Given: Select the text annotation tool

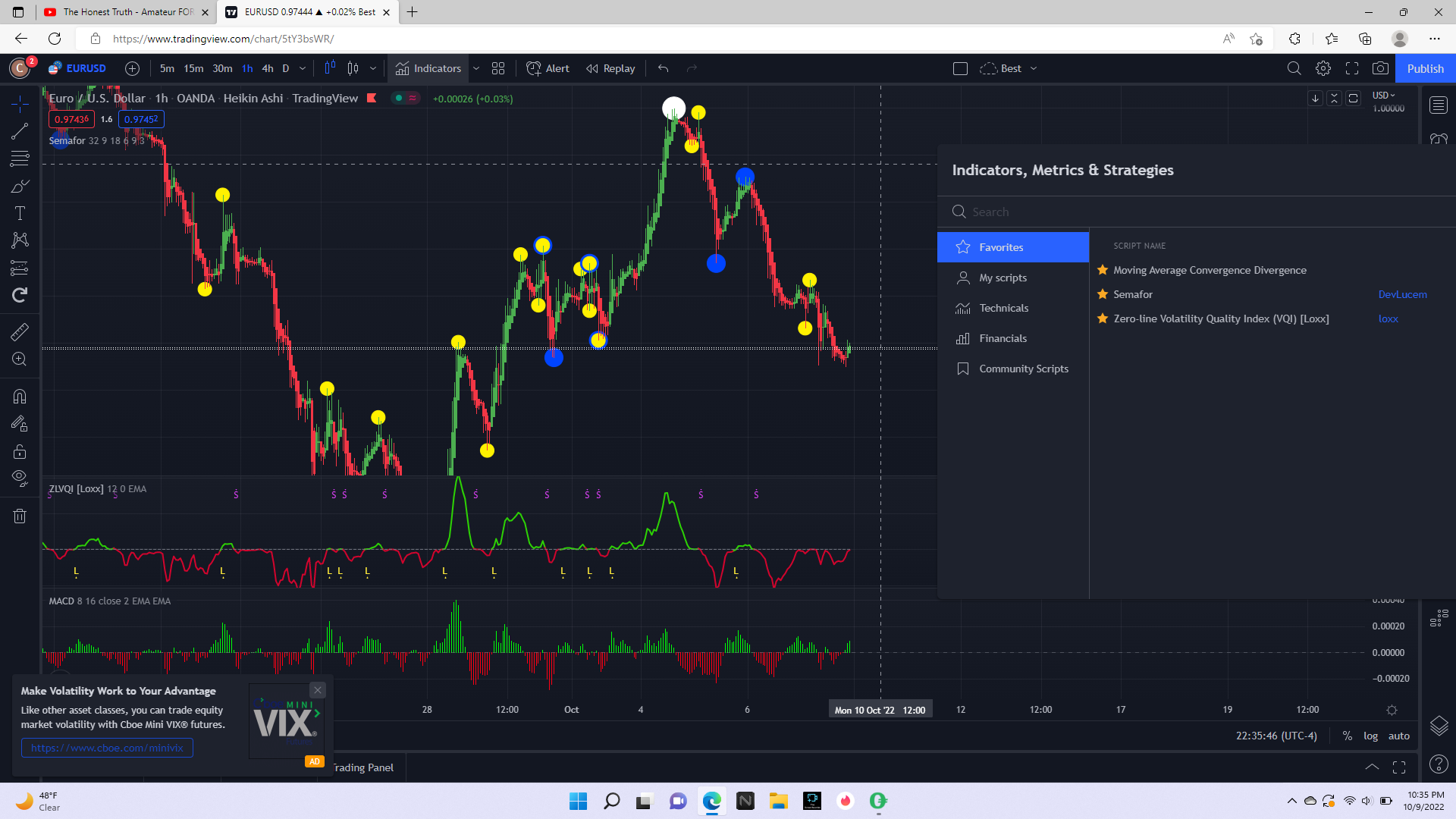Looking at the screenshot, I should pyautogui.click(x=20, y=213).
